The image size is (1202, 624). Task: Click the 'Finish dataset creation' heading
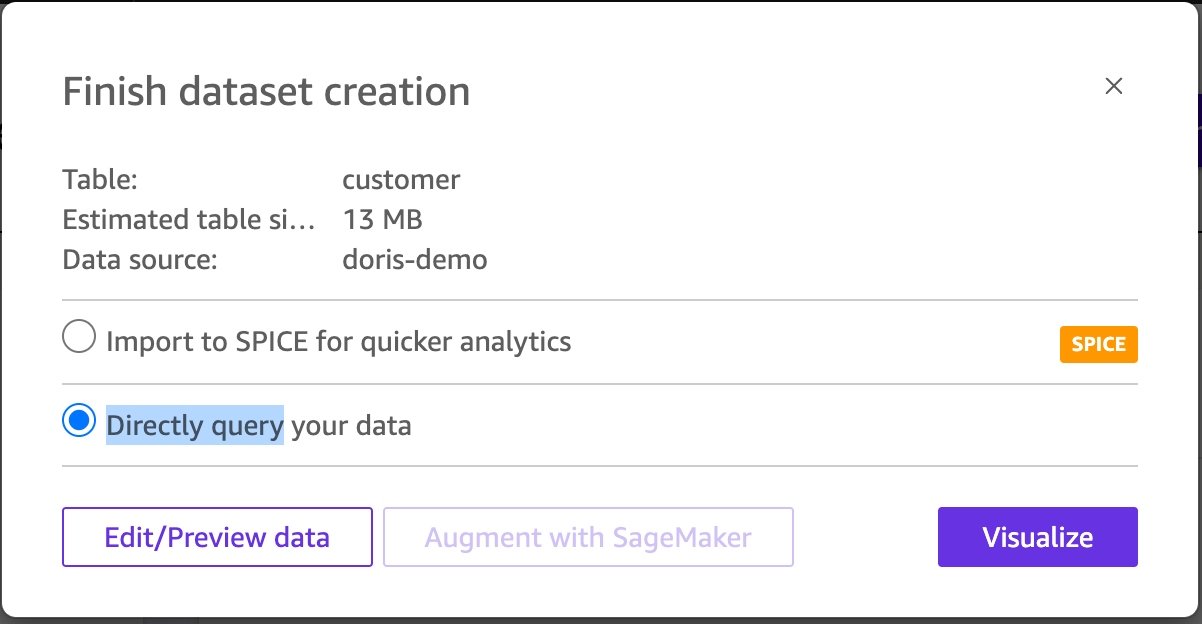tap(266, 92)
